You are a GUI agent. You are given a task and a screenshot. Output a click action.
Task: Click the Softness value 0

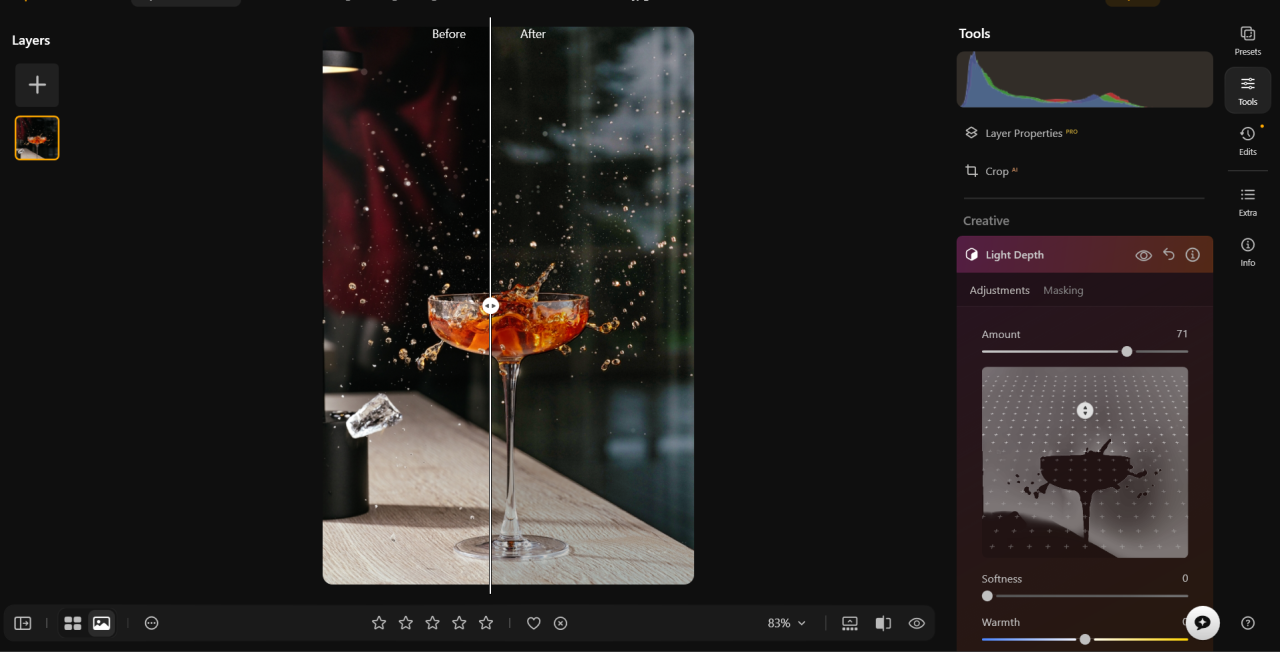(1185, 579)
